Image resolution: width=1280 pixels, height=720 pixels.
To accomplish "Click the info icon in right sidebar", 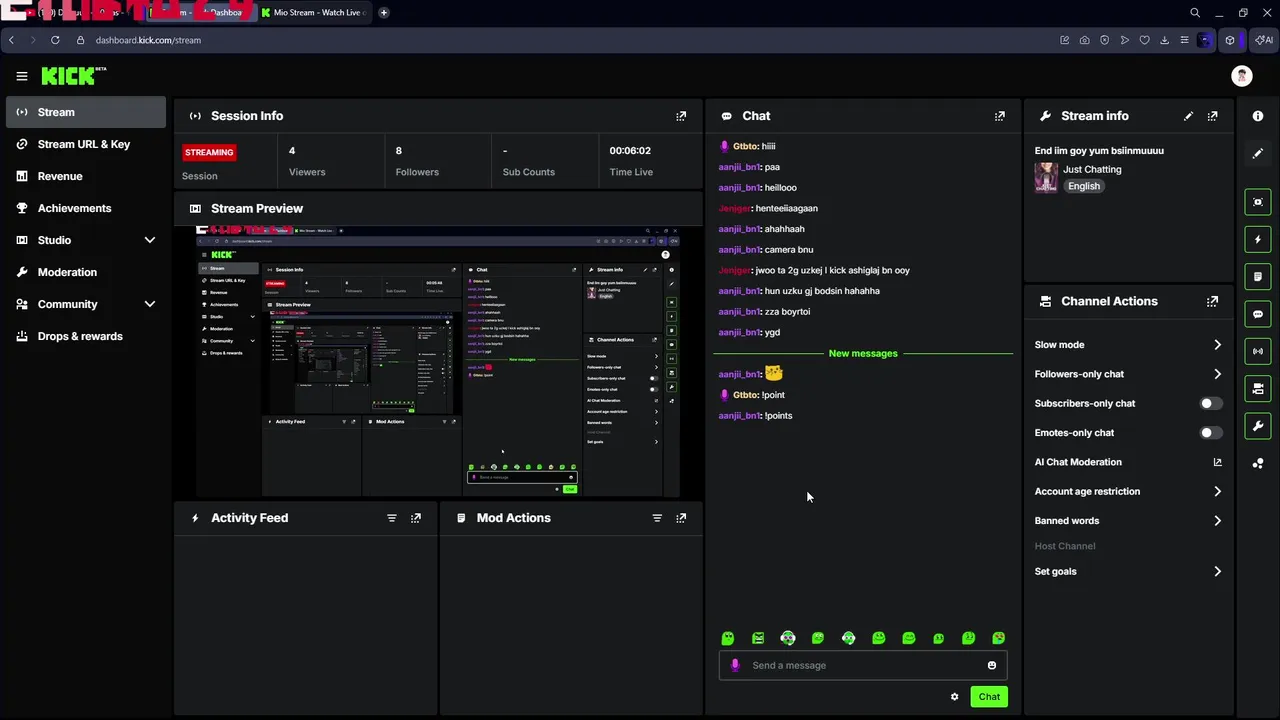I will (x=1258, y=116).
